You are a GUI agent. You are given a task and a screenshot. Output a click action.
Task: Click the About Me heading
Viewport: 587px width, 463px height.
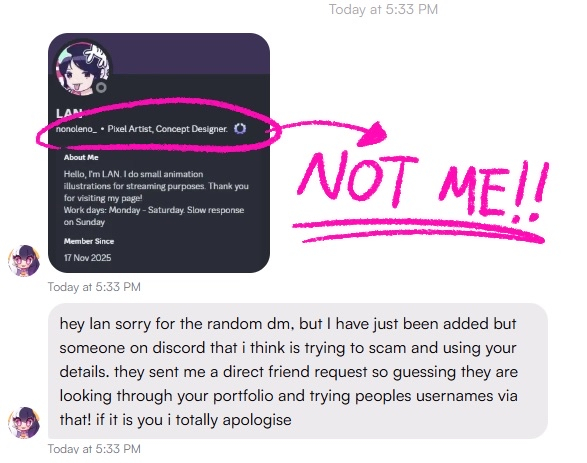point(81,158)
